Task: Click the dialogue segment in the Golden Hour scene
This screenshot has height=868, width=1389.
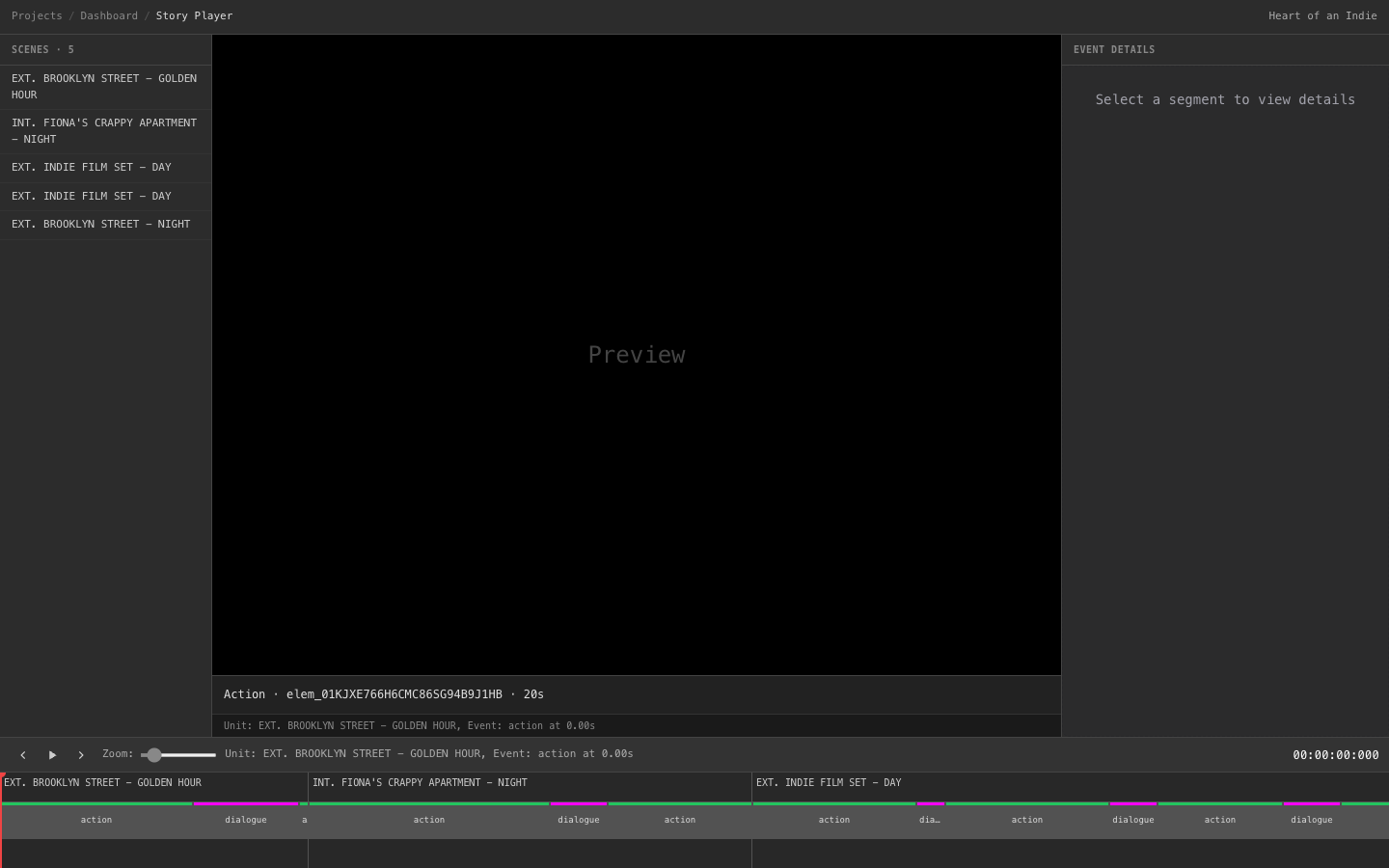Action: coord(246,820)
